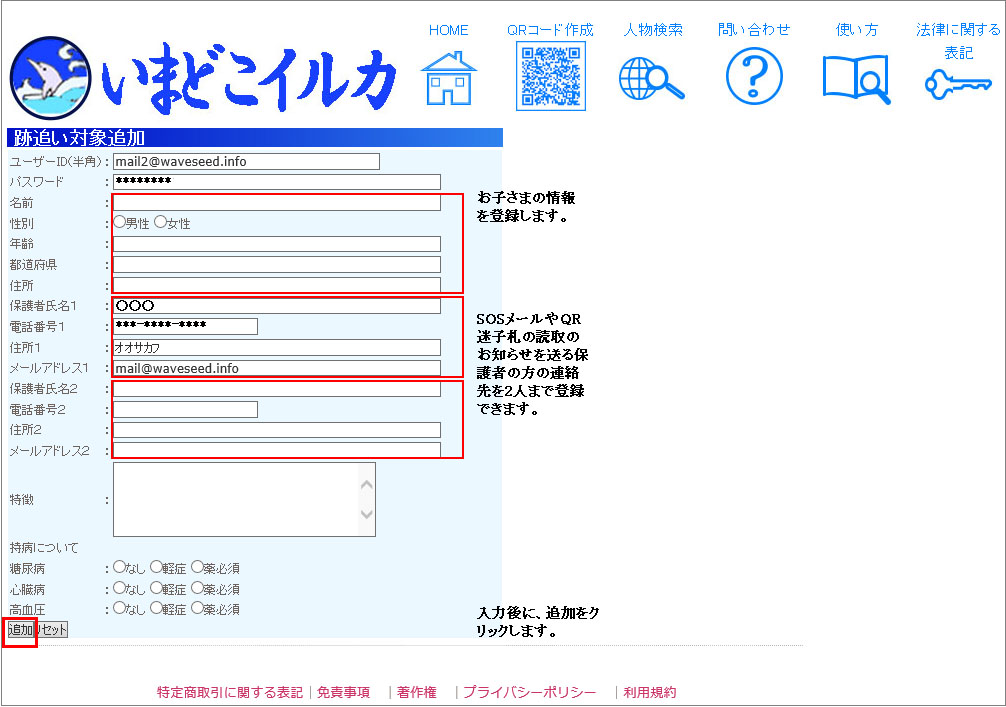Click the dolphin logo image
1006x707 pixels.
pyautogui.click(x=50, y=78)
